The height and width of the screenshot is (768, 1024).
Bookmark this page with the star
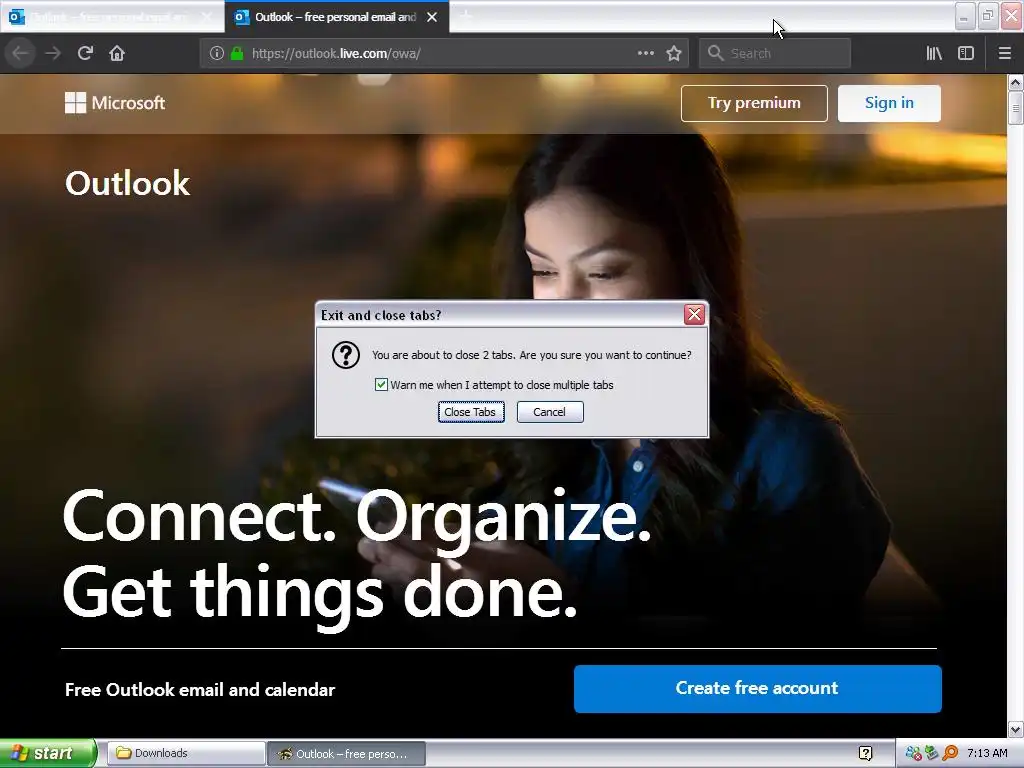[674, 54]
